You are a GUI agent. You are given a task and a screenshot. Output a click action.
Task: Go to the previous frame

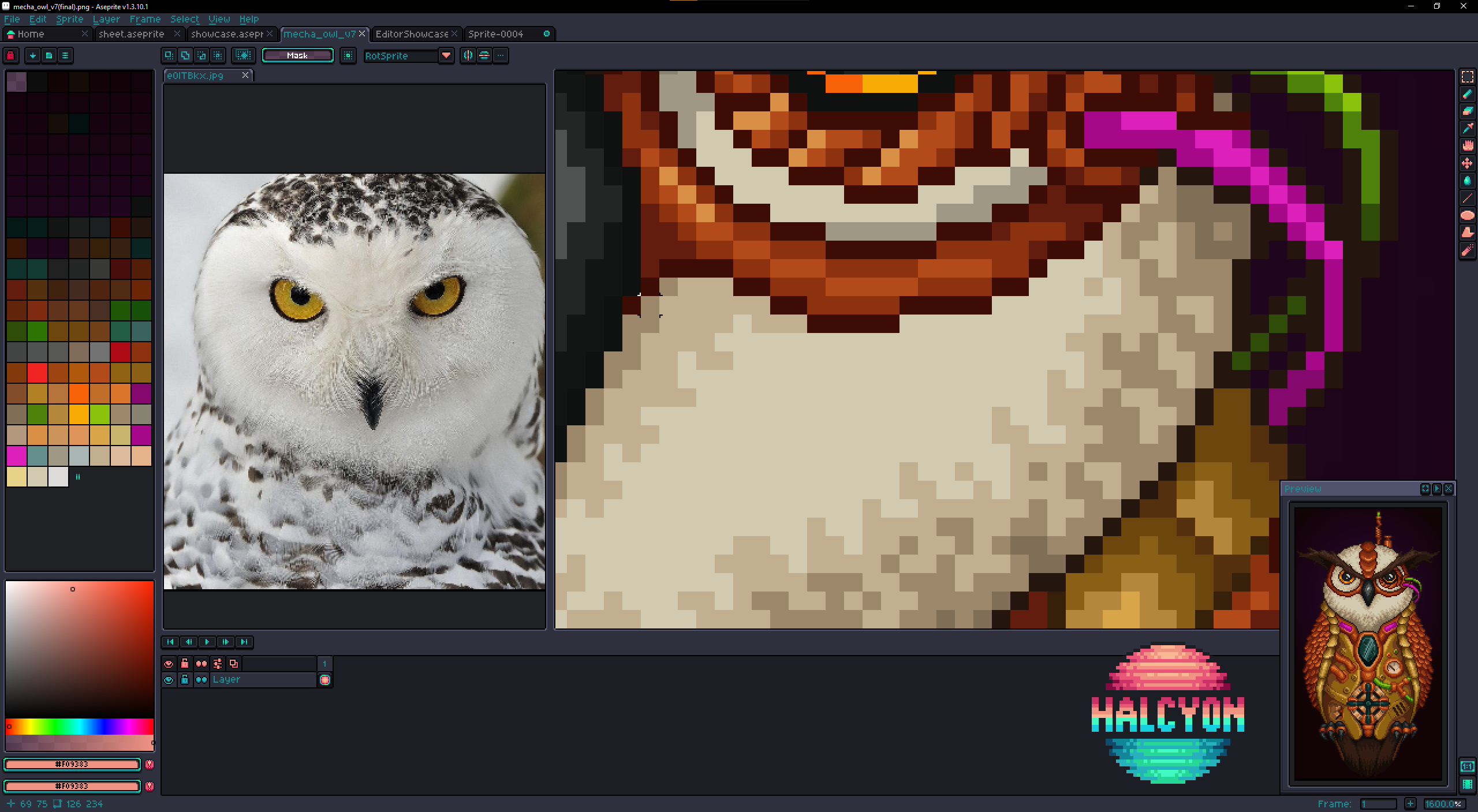(x=189, y=642)
